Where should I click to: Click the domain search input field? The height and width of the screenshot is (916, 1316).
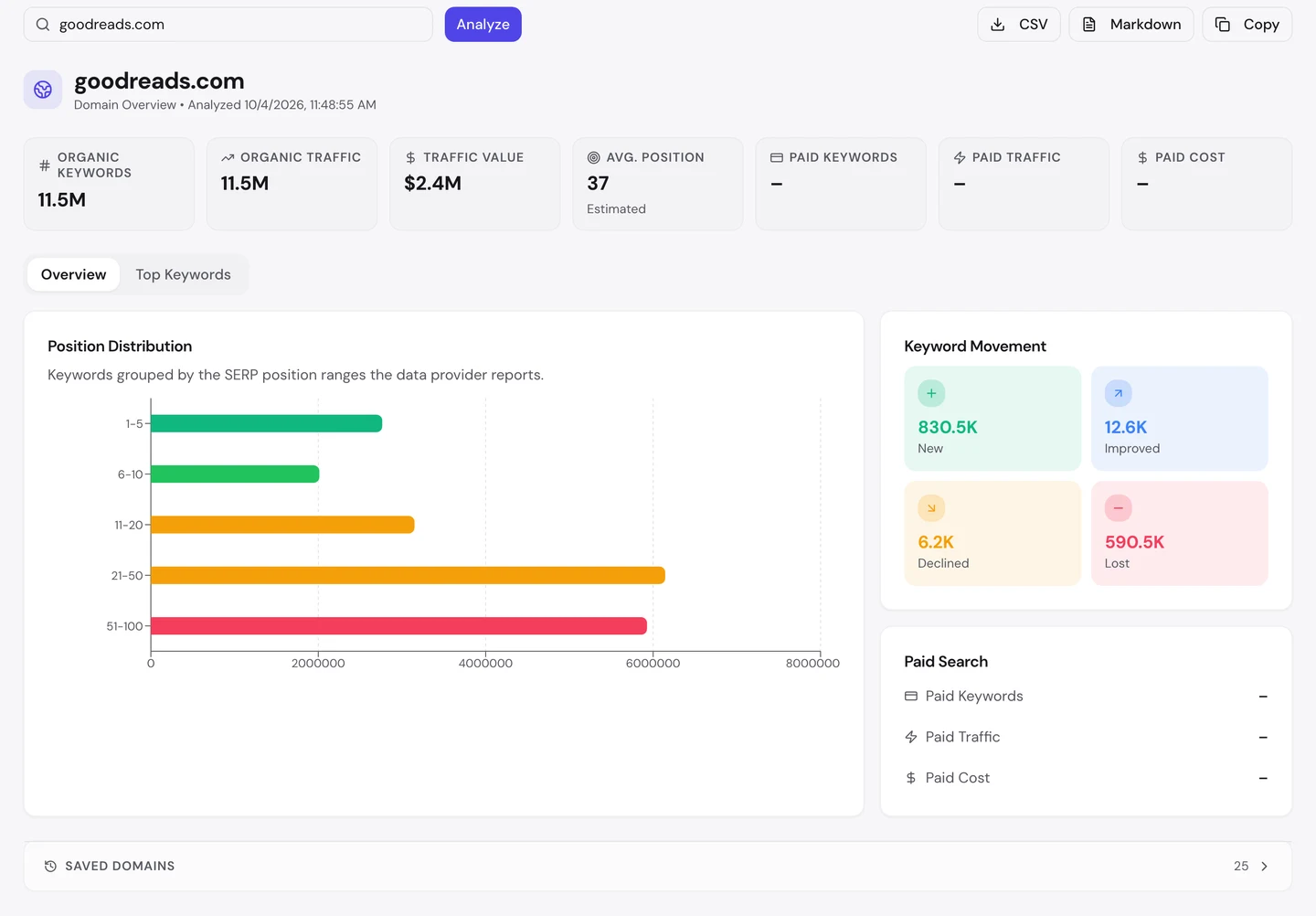228,25
